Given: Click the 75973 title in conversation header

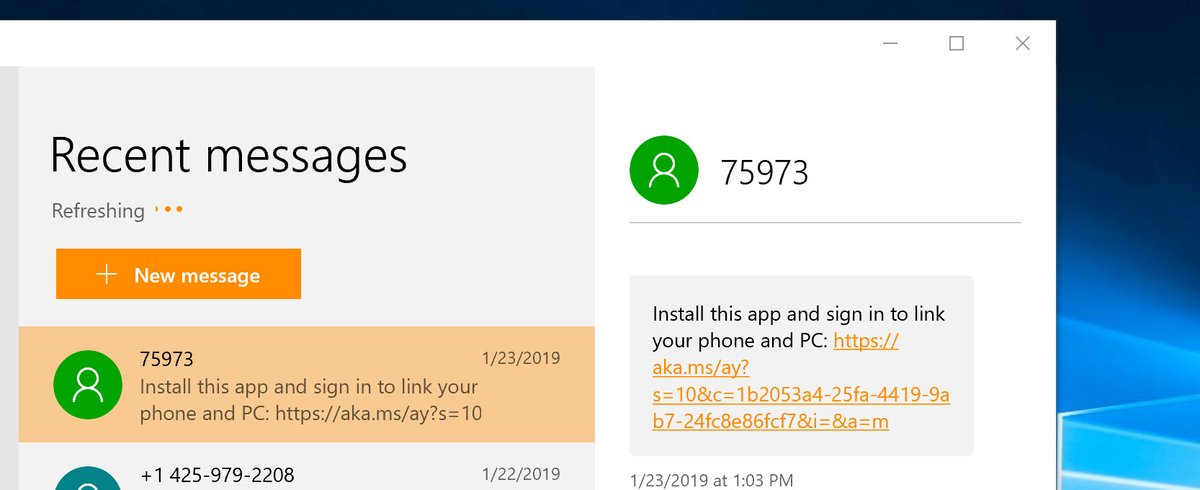Looking at the screenshot, I should pyautogui.click(x=764, y=173).
